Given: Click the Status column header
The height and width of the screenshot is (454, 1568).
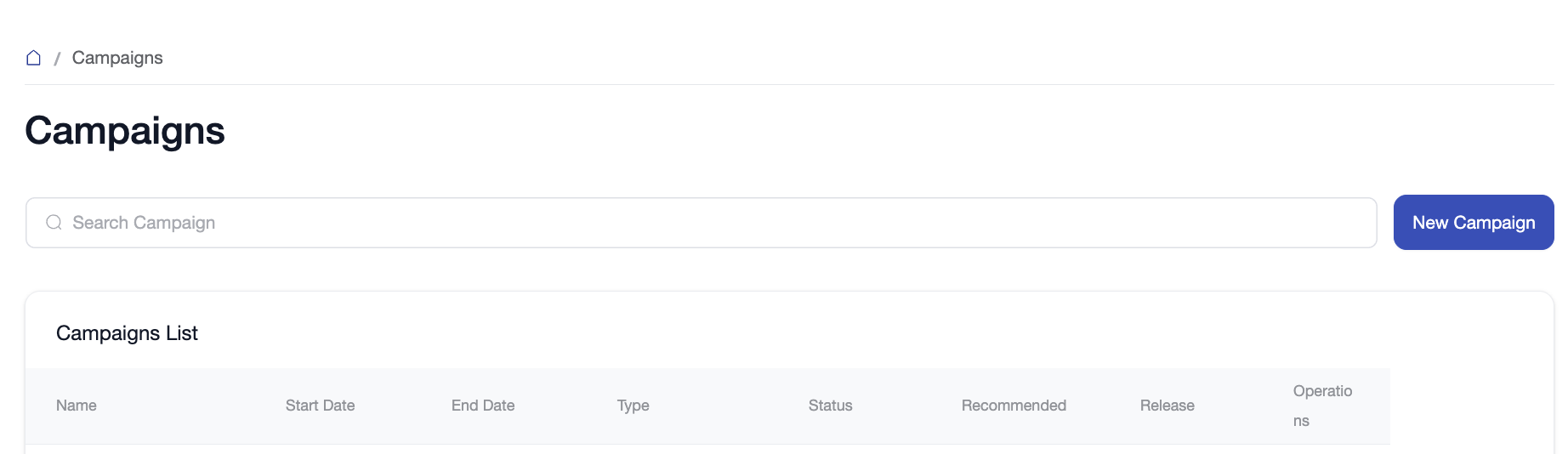Looking at the screenshot, I should click(x=830, y=406).
